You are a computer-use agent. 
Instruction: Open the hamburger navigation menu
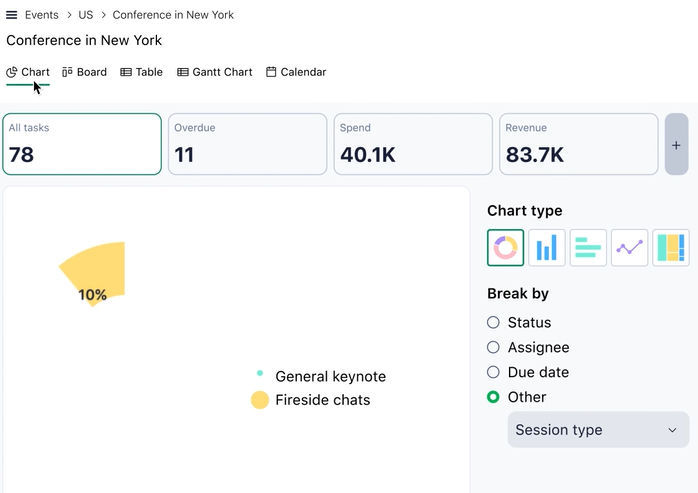(12, 15)
